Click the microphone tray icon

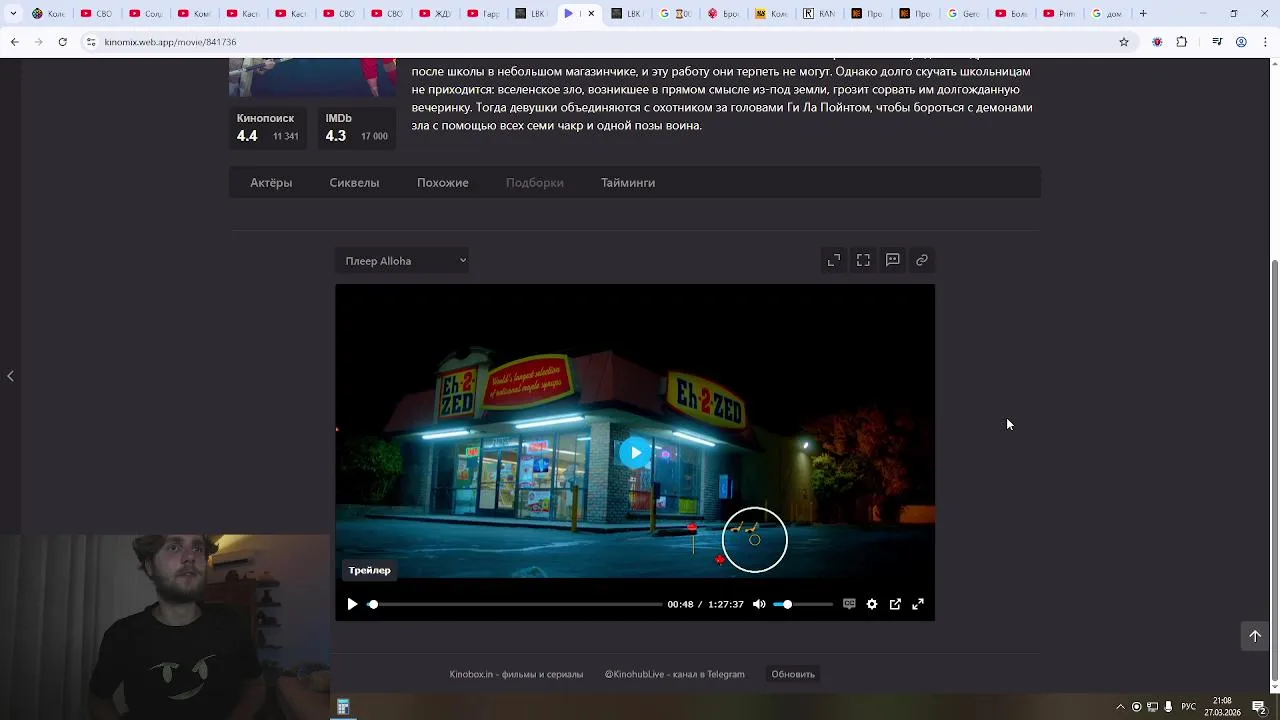coord(1168,707)
